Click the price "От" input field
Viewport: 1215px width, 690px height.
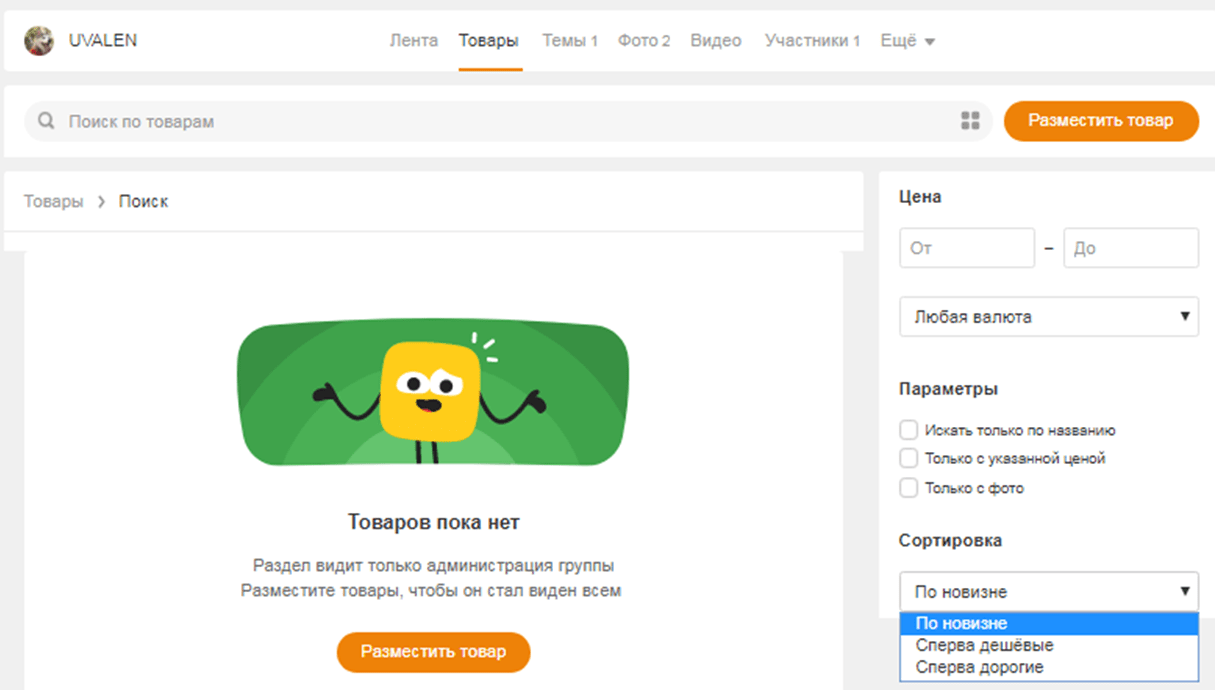pos(967,248)
